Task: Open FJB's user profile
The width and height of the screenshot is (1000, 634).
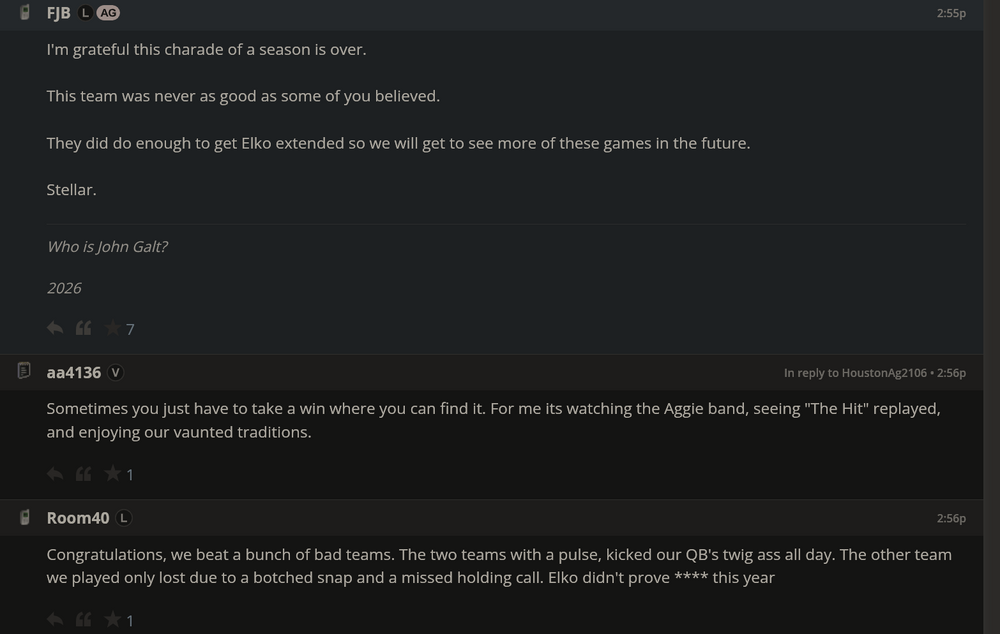Action: [58, 13]
